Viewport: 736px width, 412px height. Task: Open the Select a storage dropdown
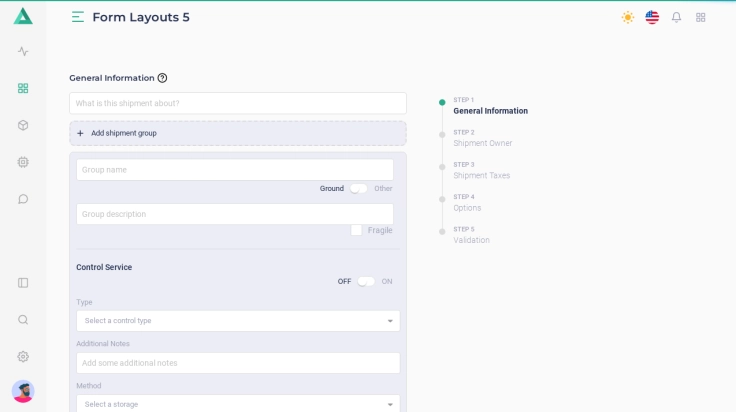point(238,404)
